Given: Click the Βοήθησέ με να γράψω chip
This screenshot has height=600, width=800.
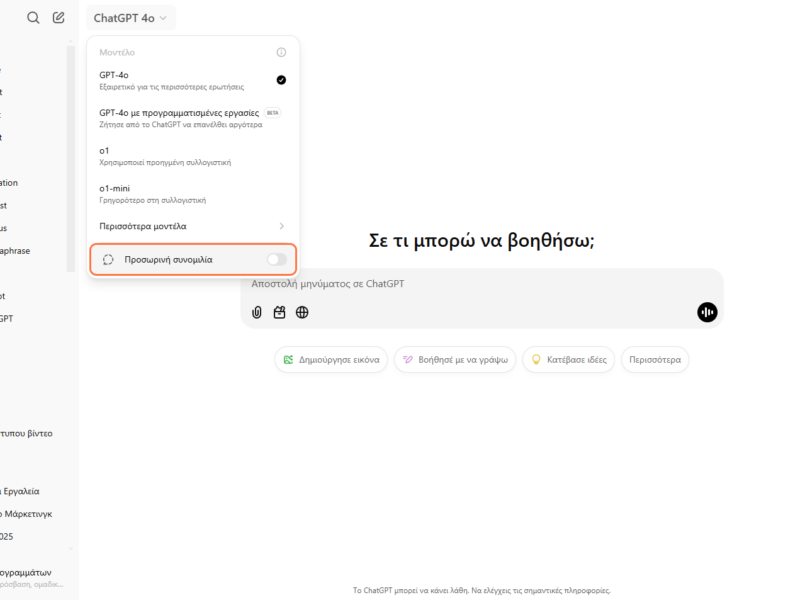Looking at the screenshot, I should point(455,360).
